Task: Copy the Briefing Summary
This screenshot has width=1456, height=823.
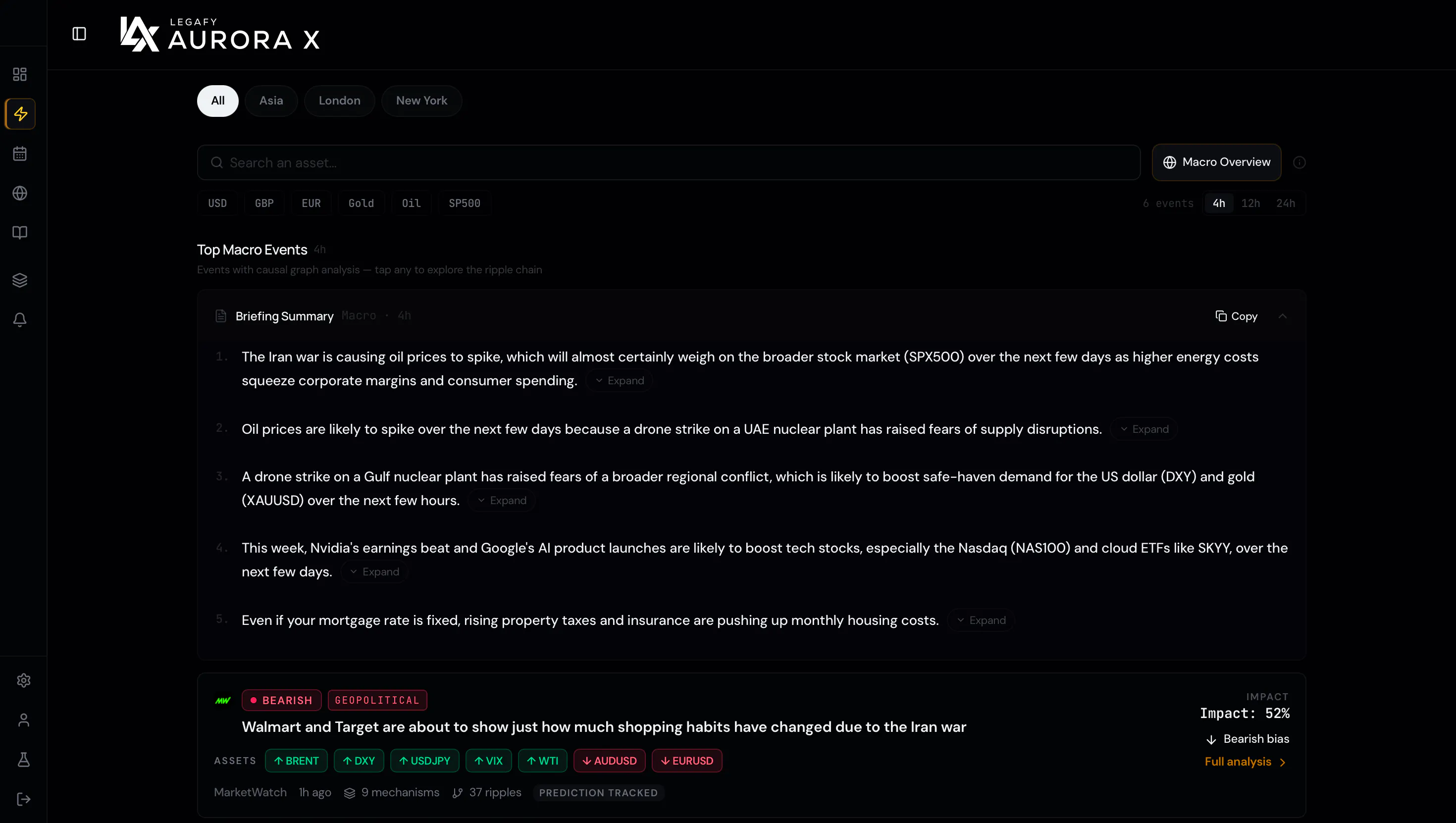Action: point(1236,316)
